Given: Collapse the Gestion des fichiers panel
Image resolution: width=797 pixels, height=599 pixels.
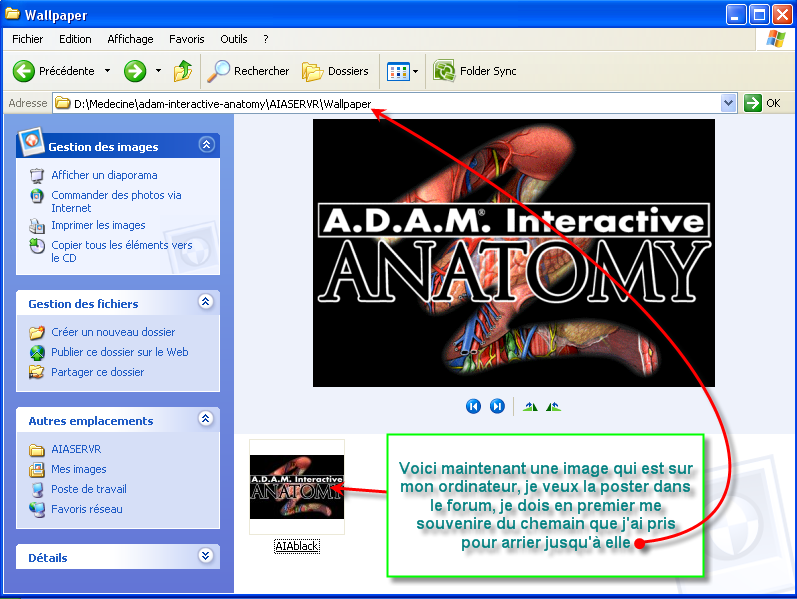Looking at the screenshot, I should click(205, 302).
